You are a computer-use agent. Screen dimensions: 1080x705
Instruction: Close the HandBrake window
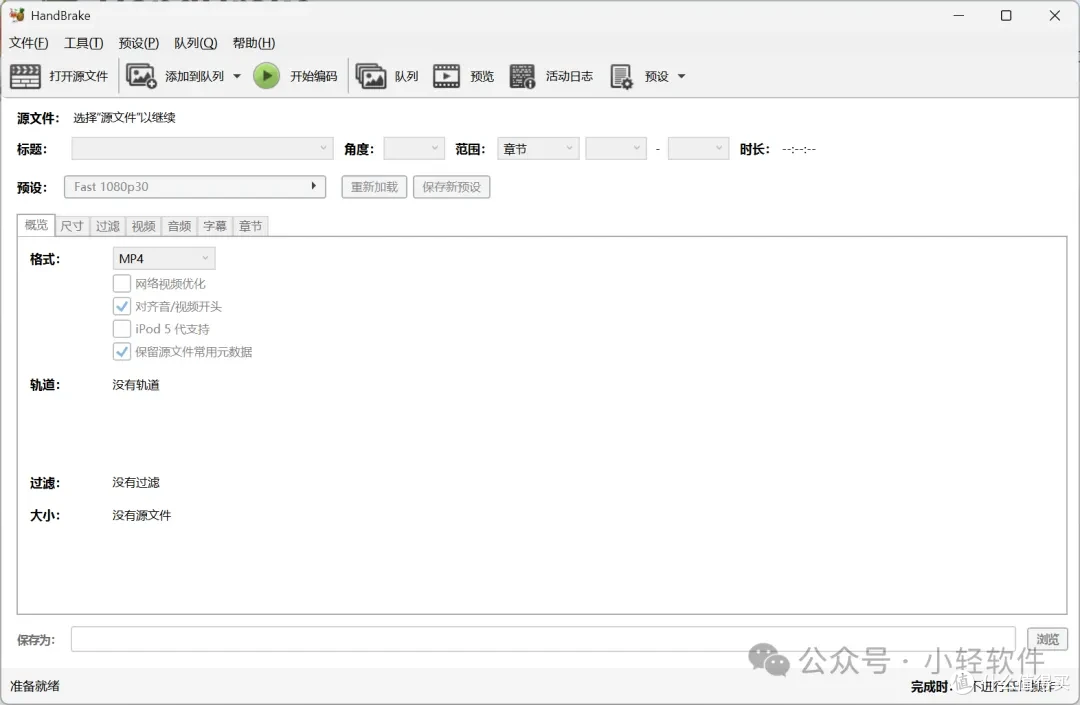pos(1055,15)
